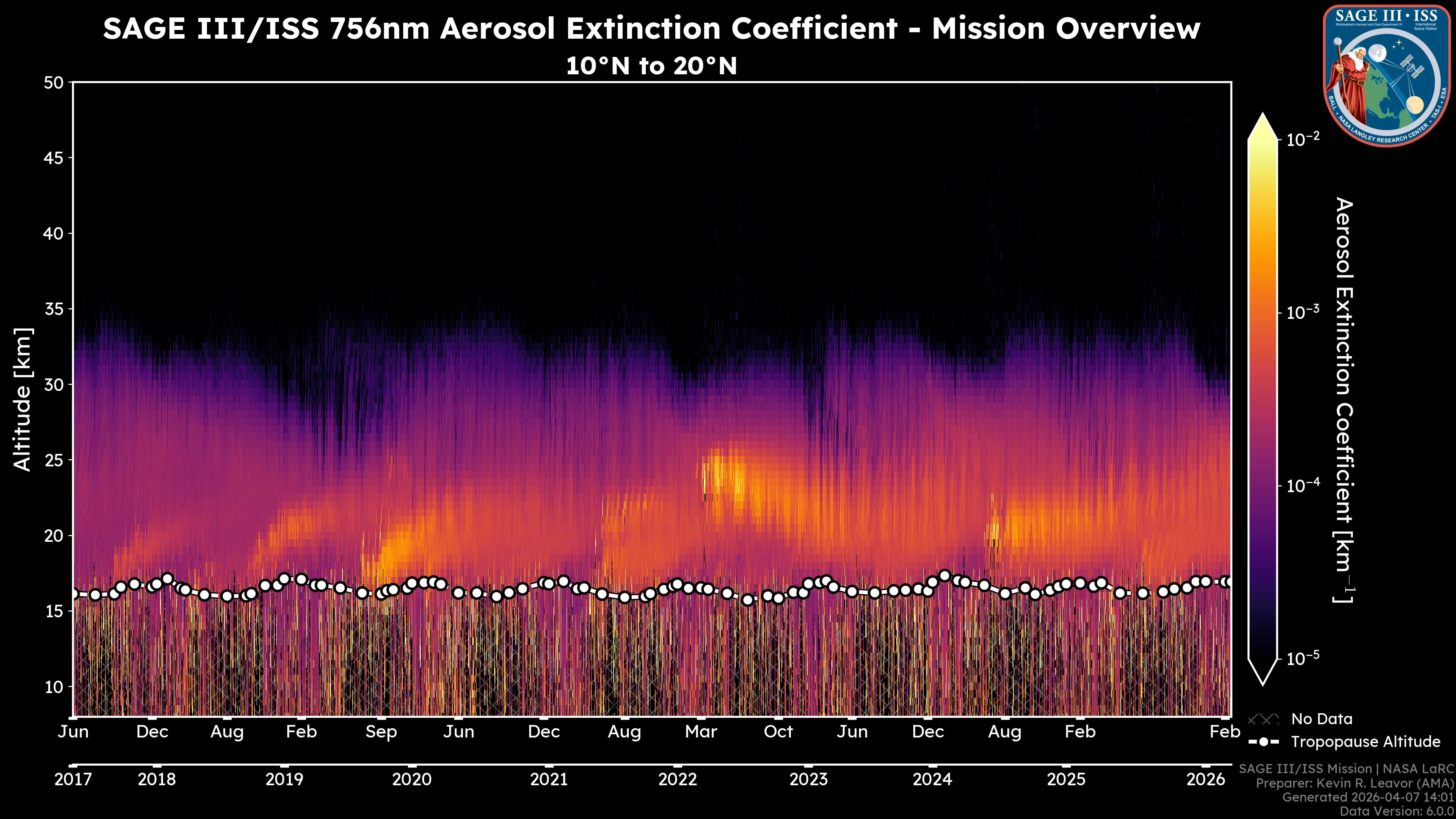Screen dimensions: 1456x819
Task: Click the Sep month tick label
Action: [381, 732]
